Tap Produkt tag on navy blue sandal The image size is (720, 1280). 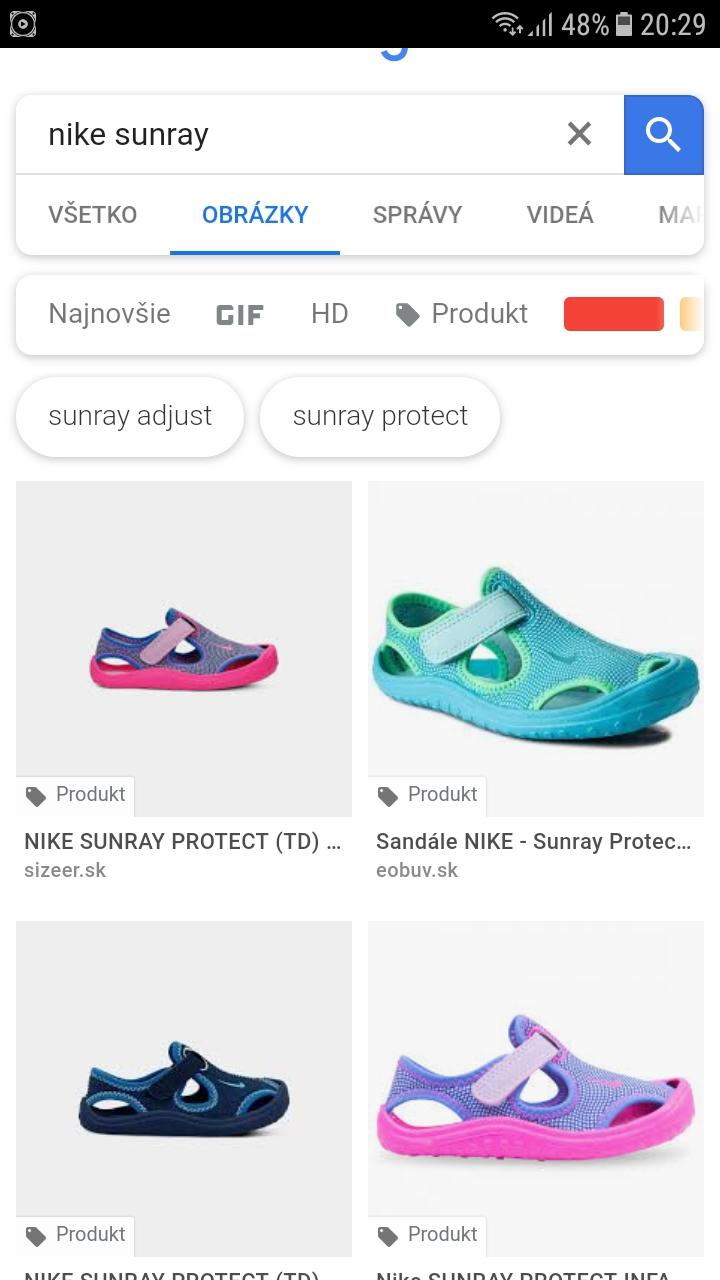point(76,1235)
